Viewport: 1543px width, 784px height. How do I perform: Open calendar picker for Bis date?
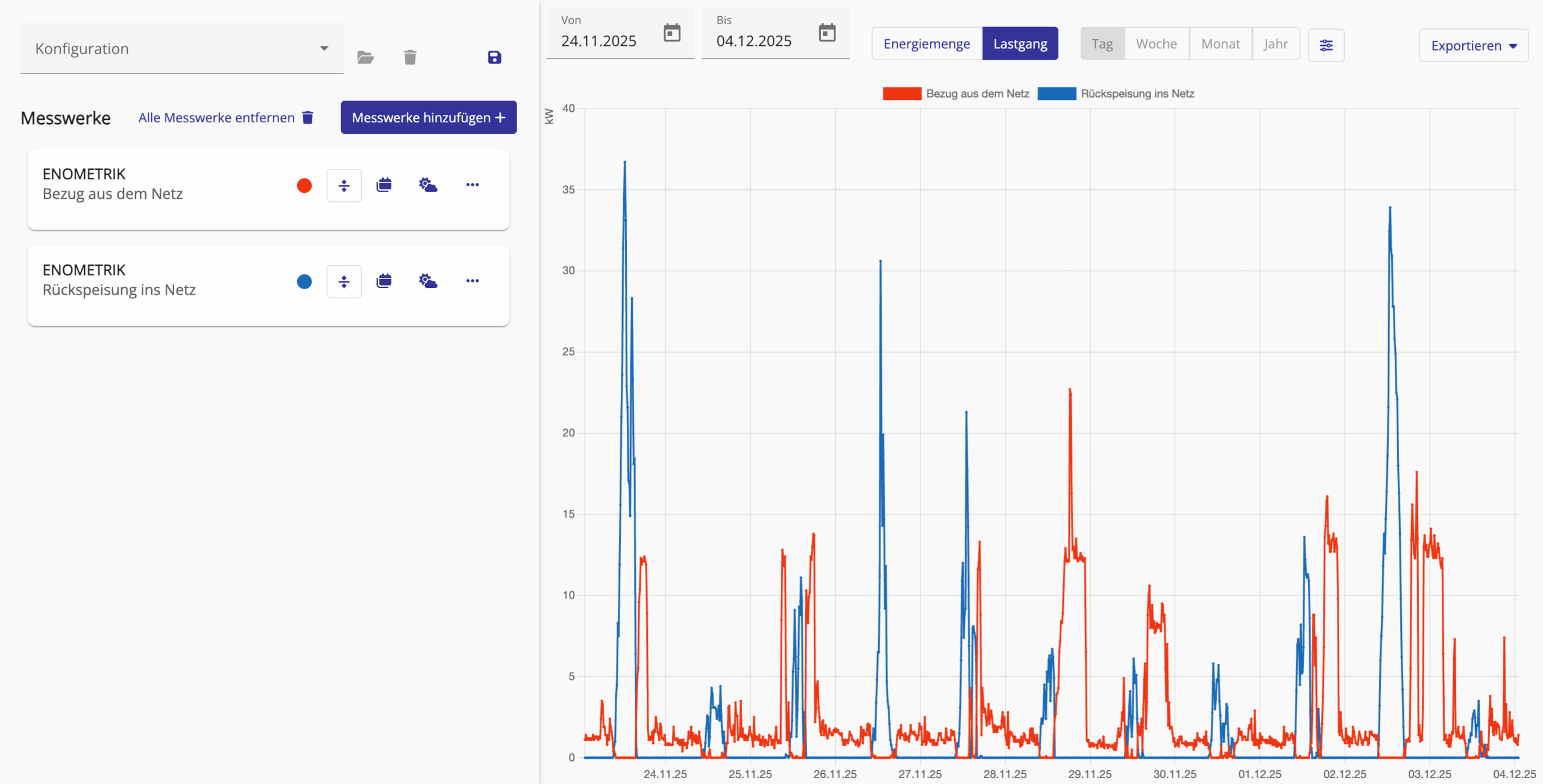pyautogui.click(x=827, y=33)
